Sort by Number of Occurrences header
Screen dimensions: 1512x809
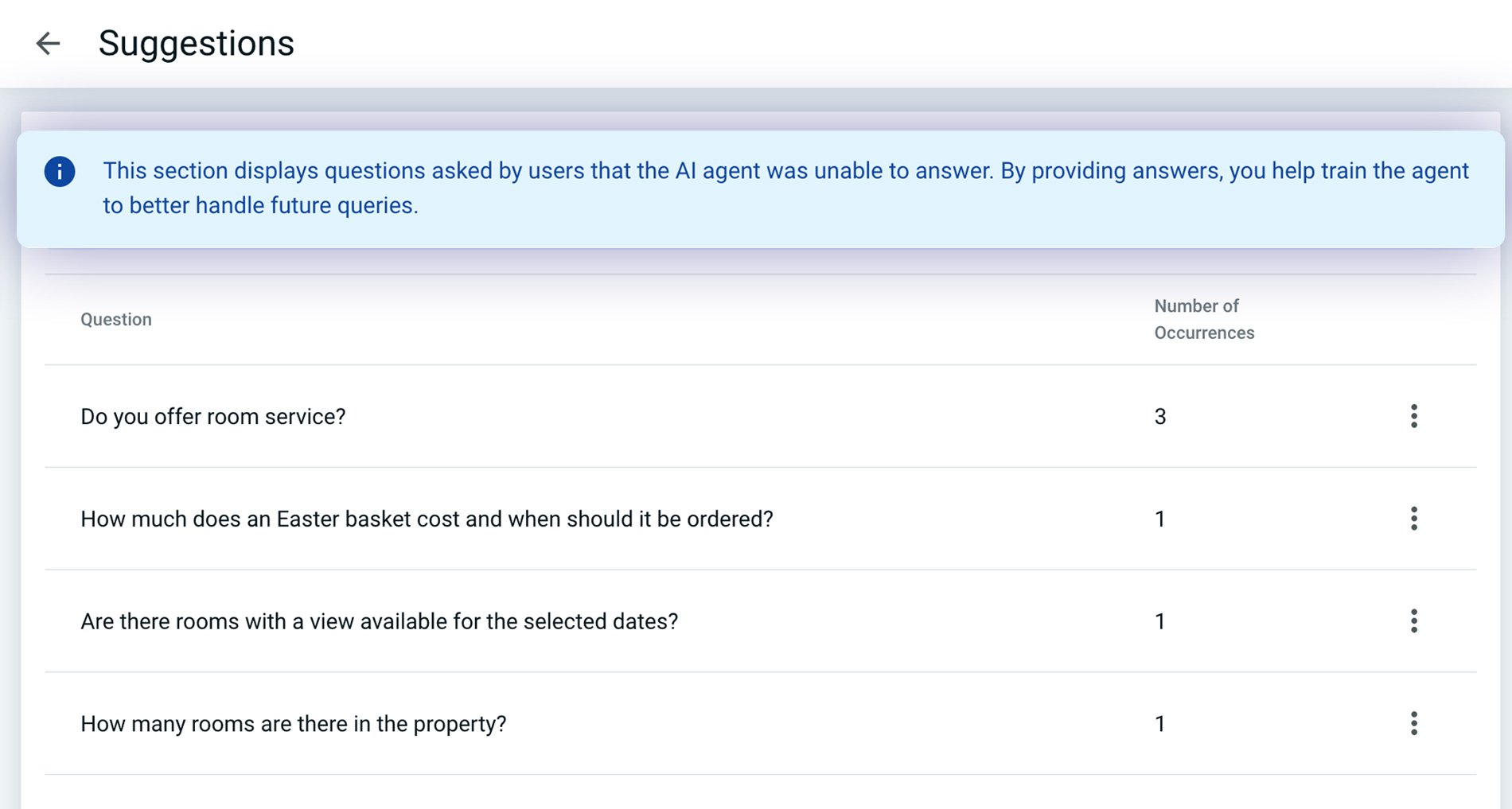[x=1205, y=319]
